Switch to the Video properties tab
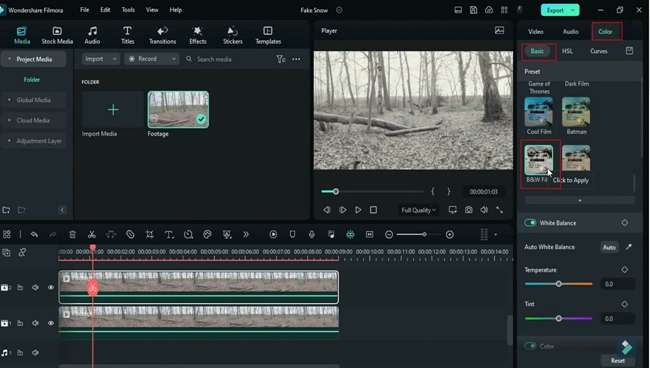Viewport: 650px width, 368px height. point(536,31)
